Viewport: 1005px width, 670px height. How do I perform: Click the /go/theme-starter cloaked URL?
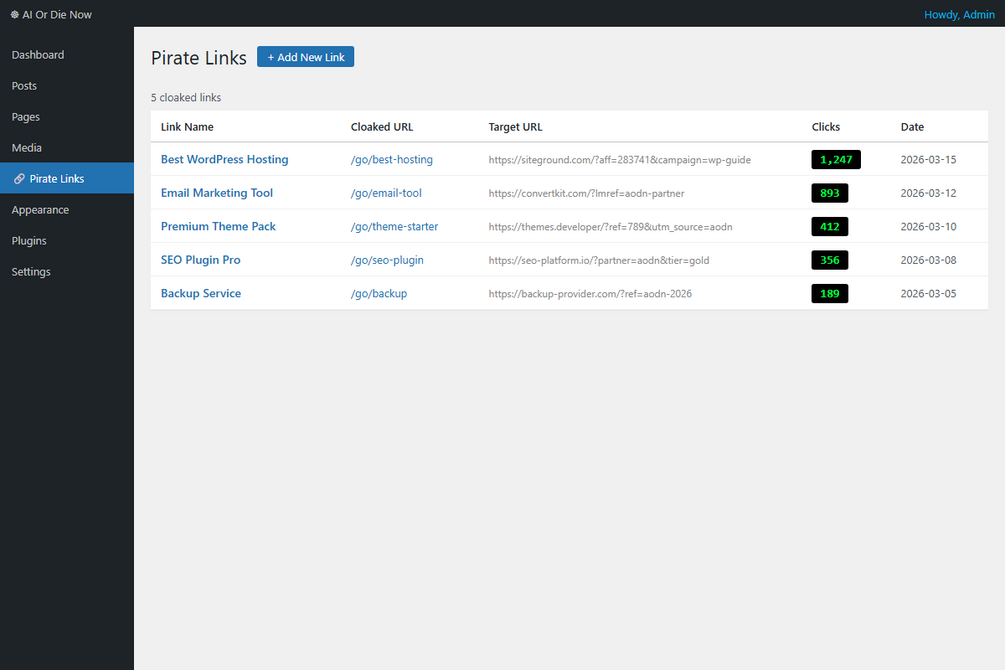click(x=394, y=226)
